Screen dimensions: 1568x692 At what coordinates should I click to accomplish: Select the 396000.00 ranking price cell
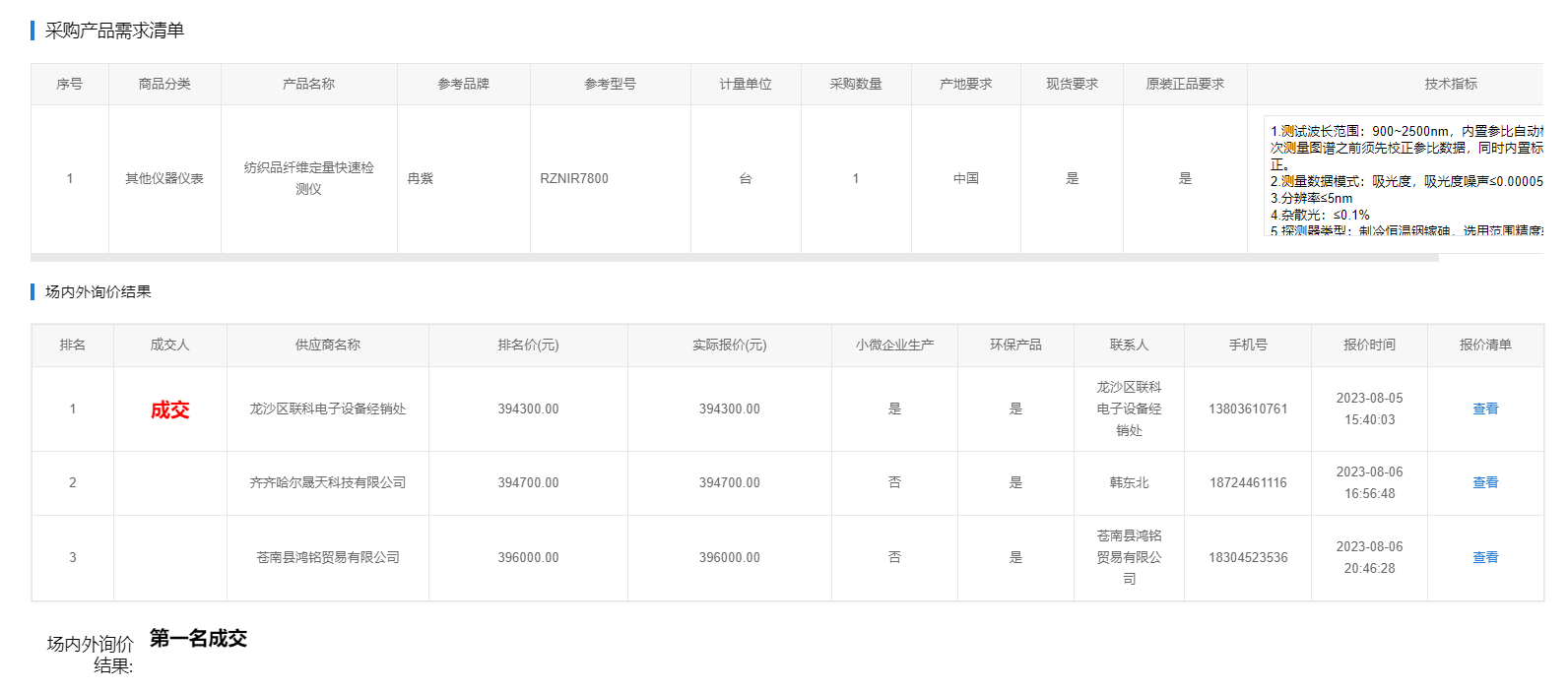click(x=528, y=557)
